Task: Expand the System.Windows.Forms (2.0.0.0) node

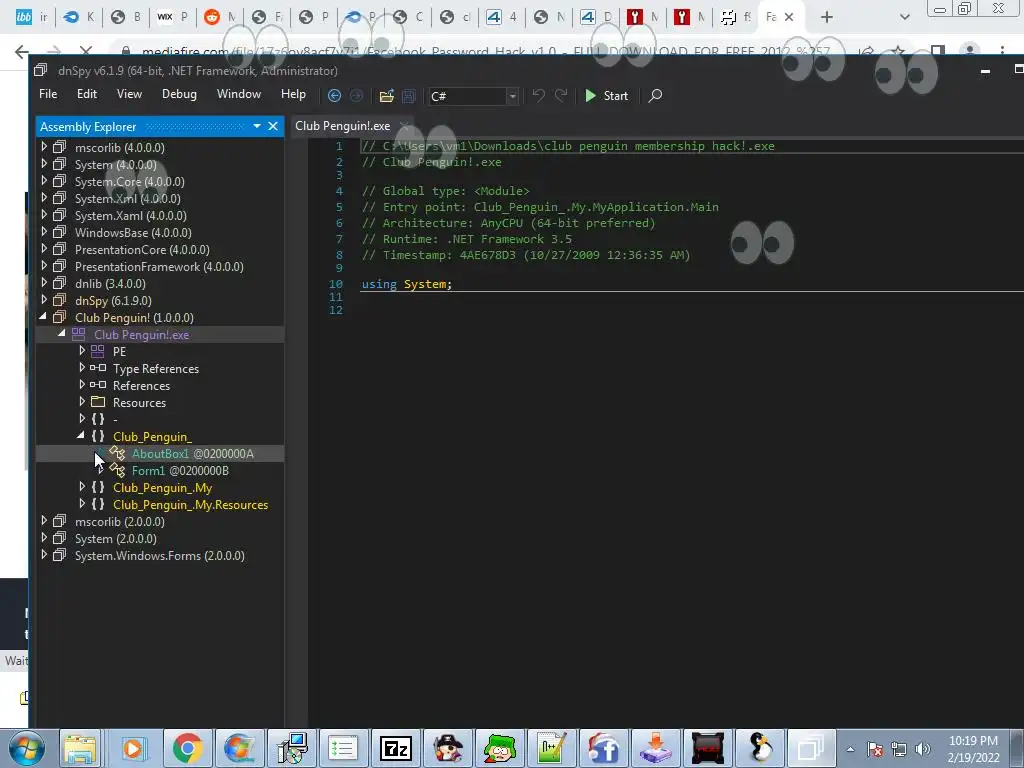Action: tap(44, 554)
